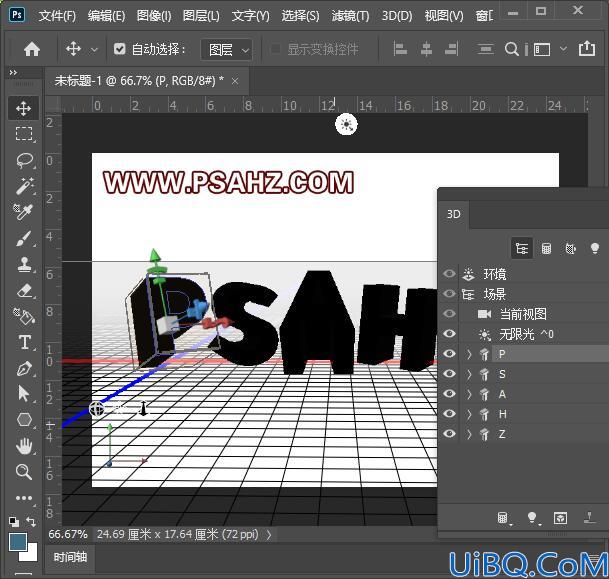Open the 滤镜(T) menu
This screenshot has width=609, height=579.
350,16
